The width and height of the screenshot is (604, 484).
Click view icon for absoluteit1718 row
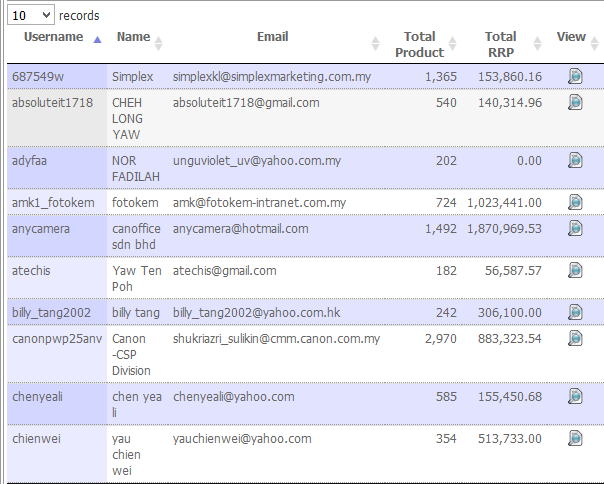[x=575, y=102]
